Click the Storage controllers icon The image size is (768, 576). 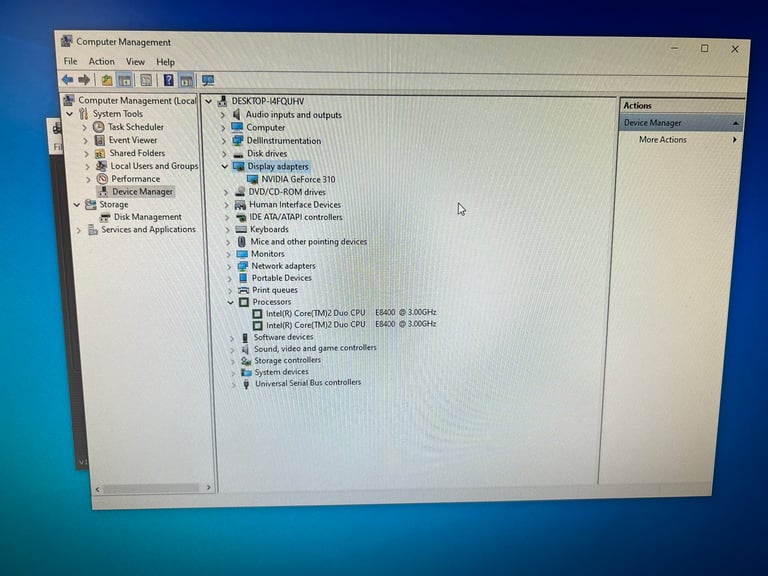246,360
